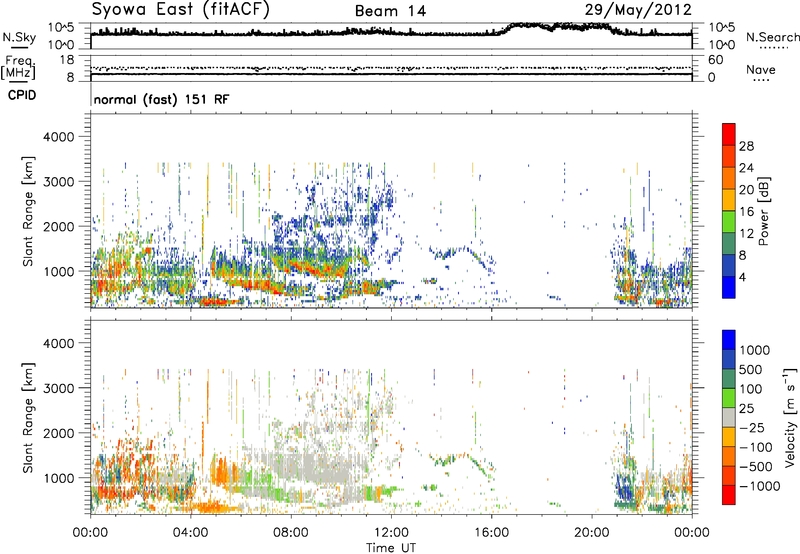Click the 08:00 time tick label

click(291, 533)
